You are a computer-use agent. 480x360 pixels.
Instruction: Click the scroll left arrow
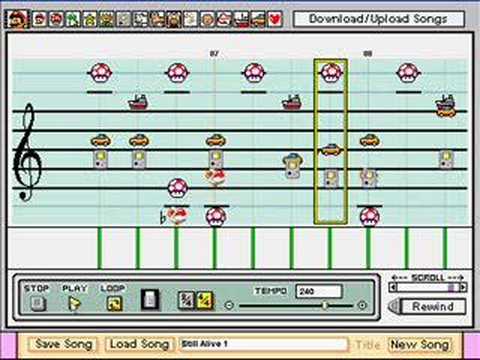click(x=393, y=287)
